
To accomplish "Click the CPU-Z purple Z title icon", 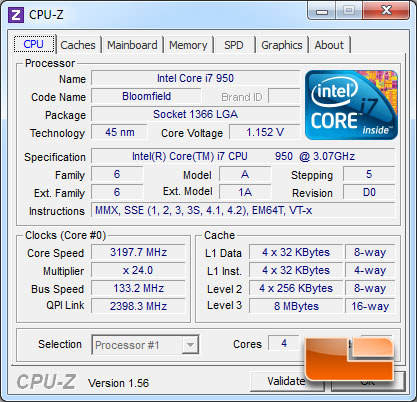I will coord(16,15).
